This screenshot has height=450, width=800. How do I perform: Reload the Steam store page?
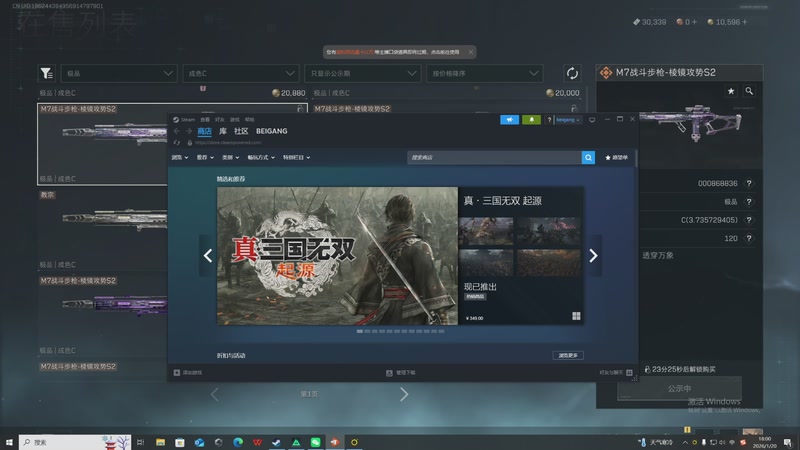177,143
